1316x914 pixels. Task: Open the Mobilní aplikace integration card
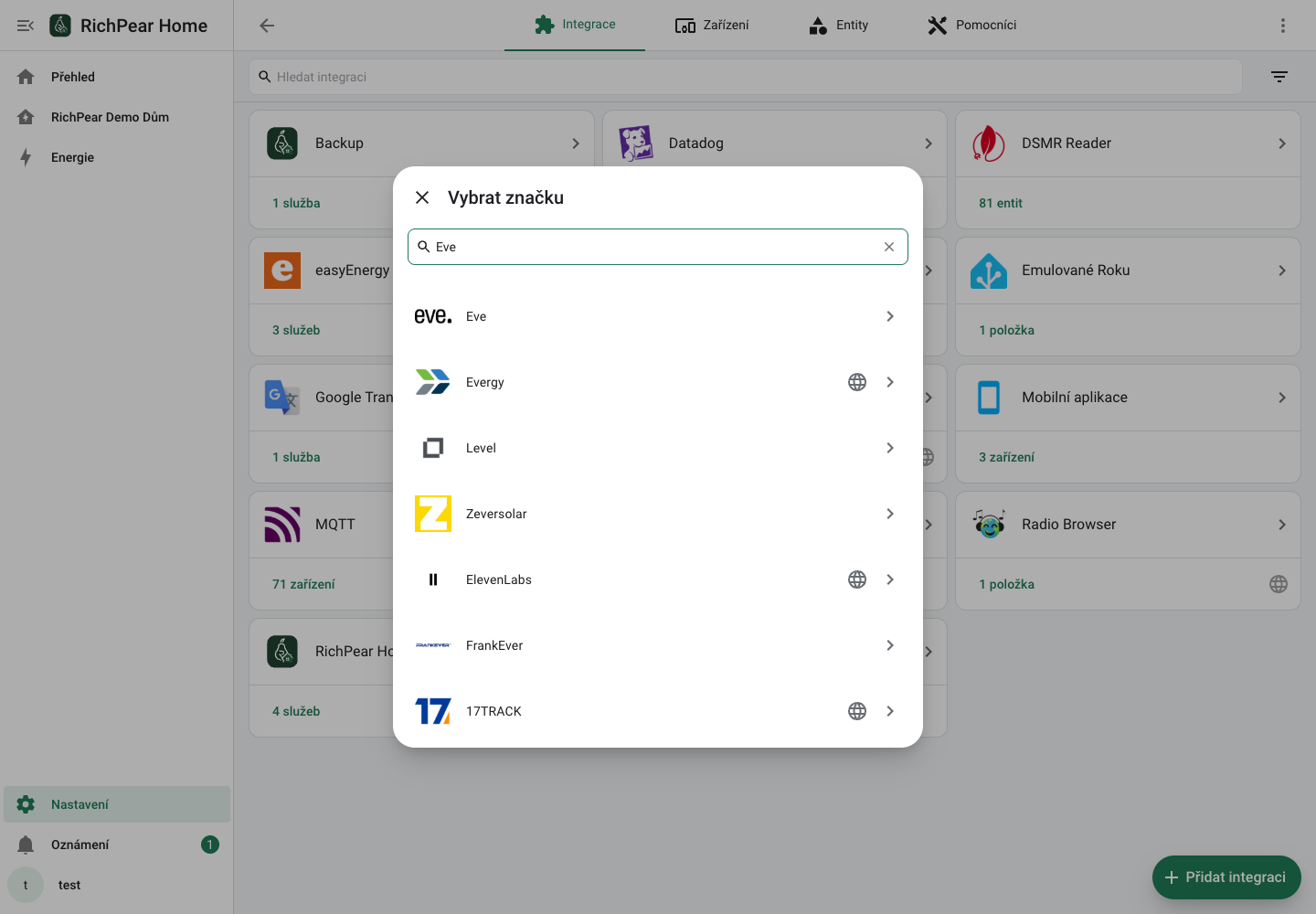[x=1128, y=398]
